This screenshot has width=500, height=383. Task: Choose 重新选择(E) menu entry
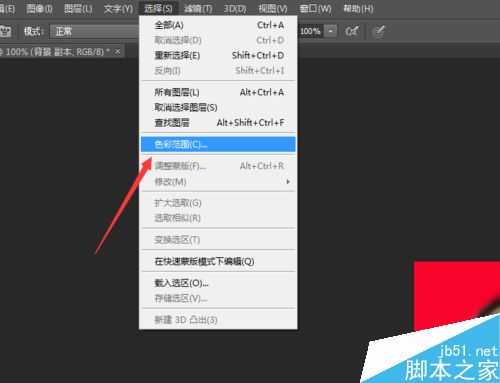point(218,55)
